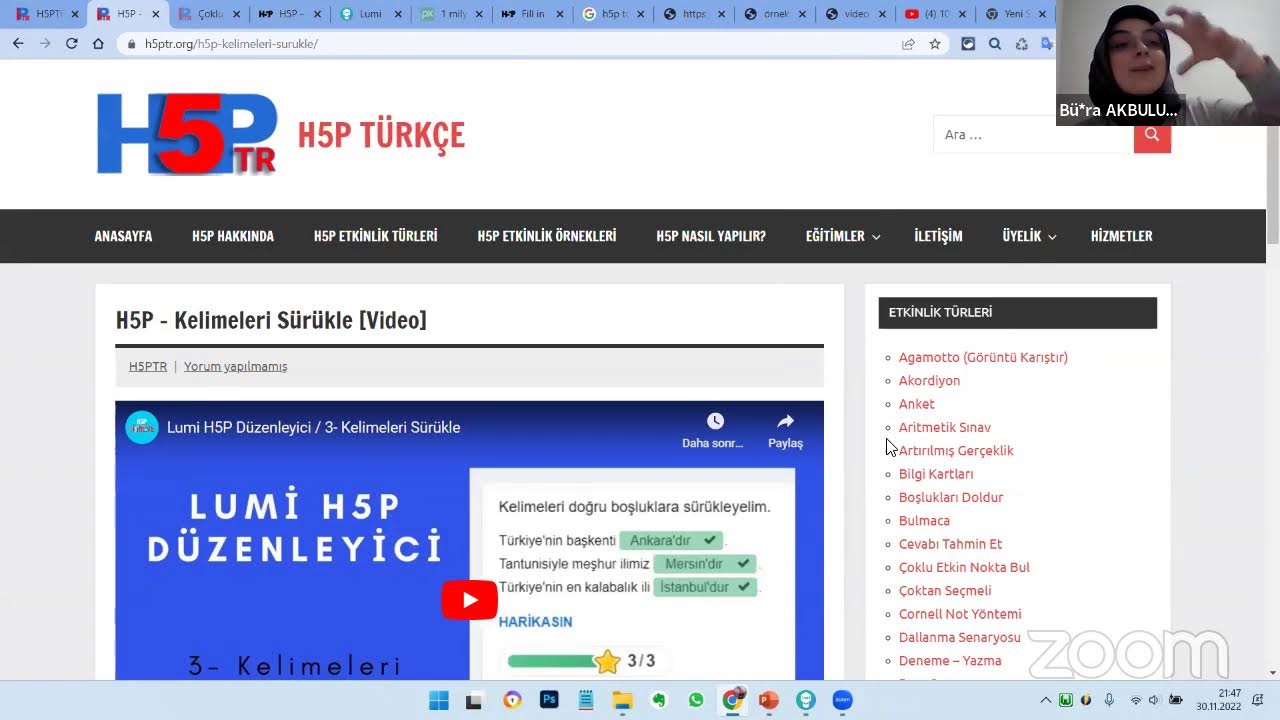Click the volume speaker icon in tray
The image size is (1280, 720).
tap(1154, 700)
